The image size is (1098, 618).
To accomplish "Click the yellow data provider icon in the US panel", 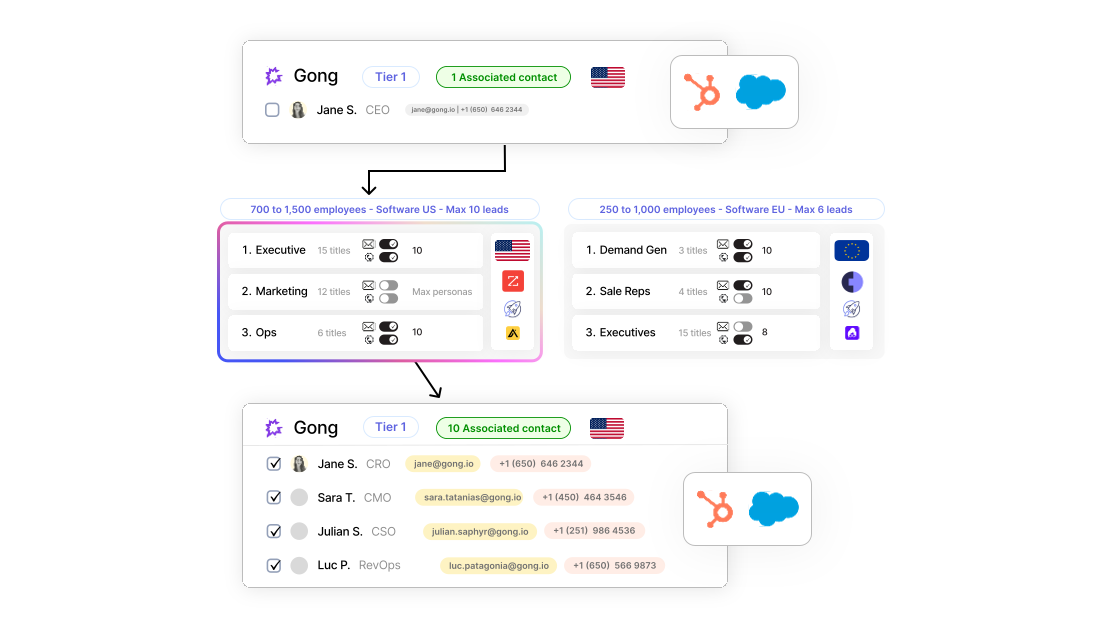I will tap(512, 333).
